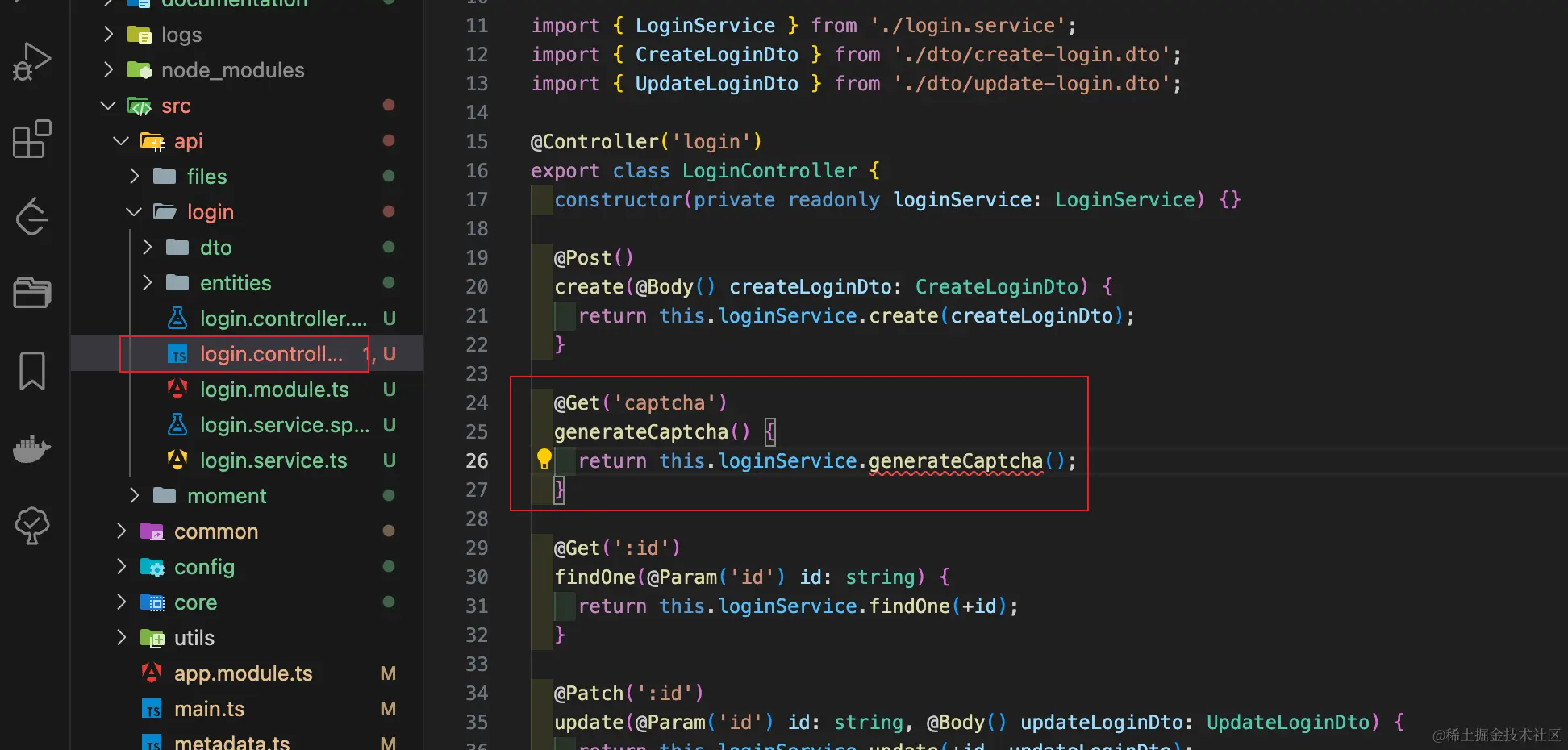
Task: Click the common folder icon
Action: (x=152, y=531)
